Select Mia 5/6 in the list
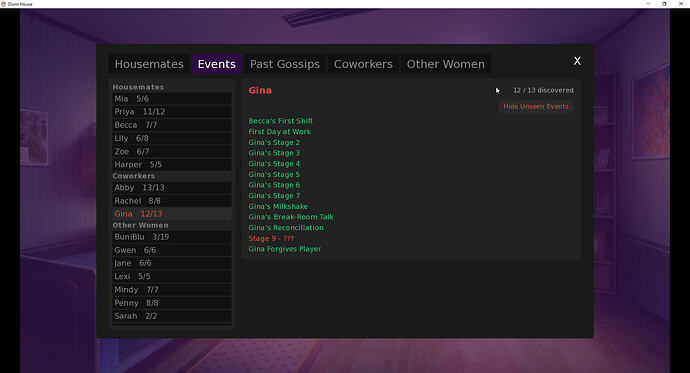This screenshot has height=373, width=690. click(x=172, y=99)
